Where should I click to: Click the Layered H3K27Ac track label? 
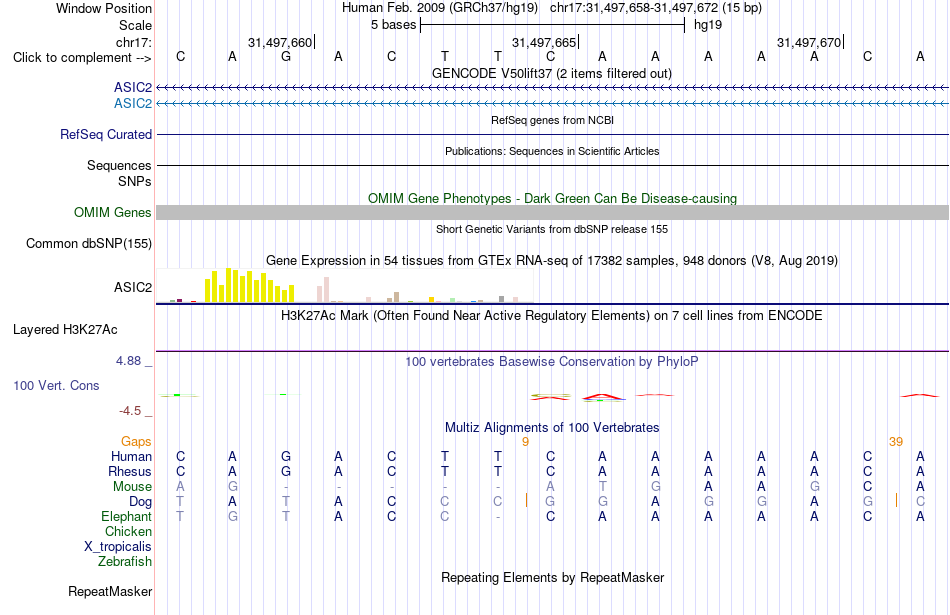65,330
